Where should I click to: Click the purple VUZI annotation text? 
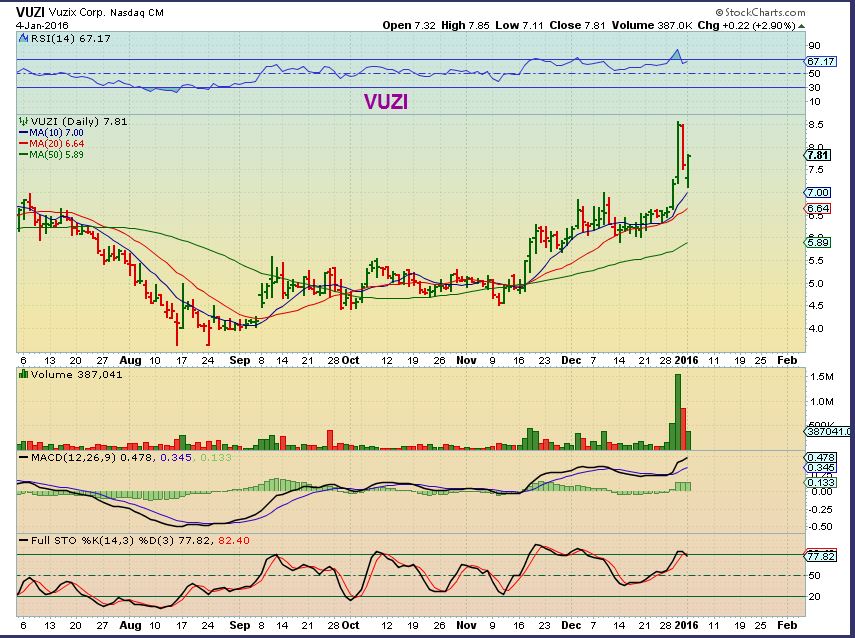[x=386, y=101]
